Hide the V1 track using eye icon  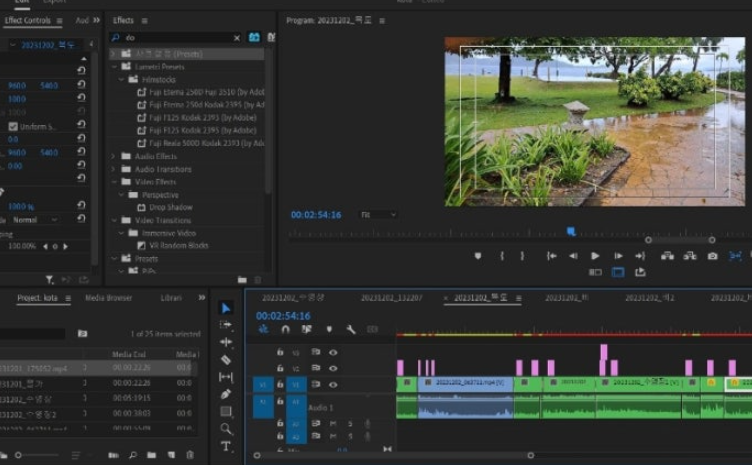[333, 384]
